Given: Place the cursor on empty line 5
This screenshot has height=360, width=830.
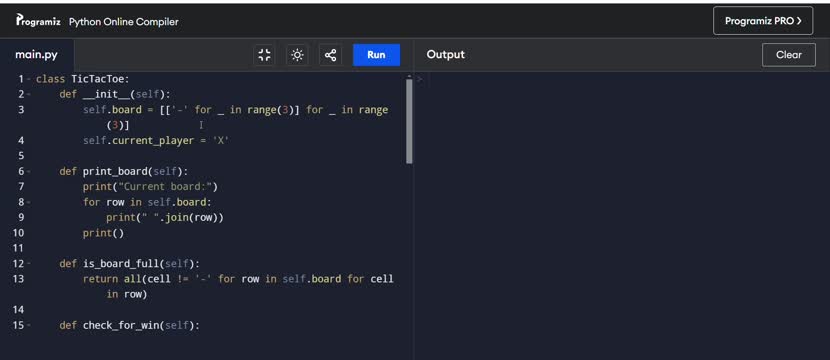Looking at the screenshot, I should click(x=212, y=156).
